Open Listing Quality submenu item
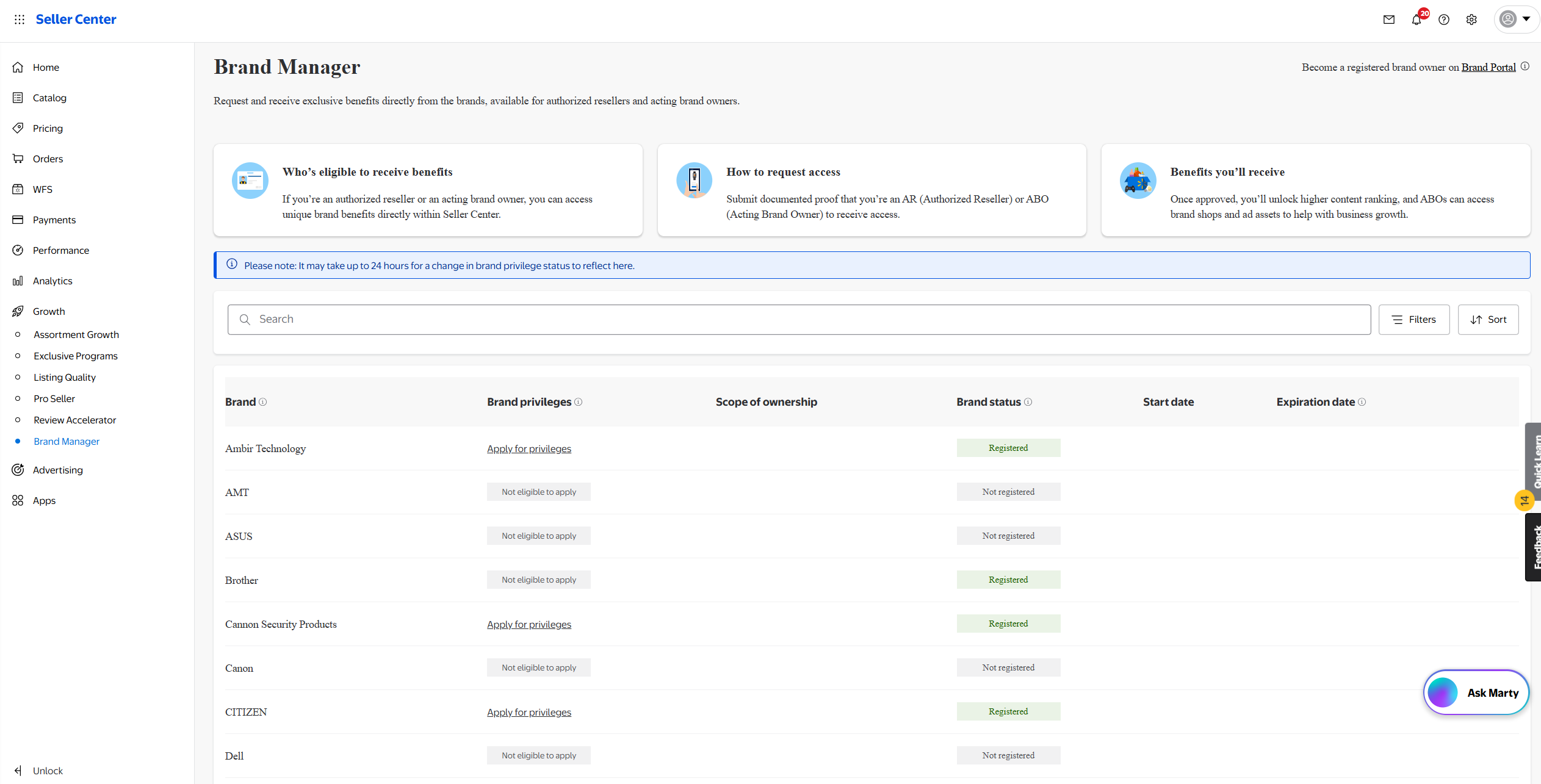Screen dimensions: 1541x784 (65, 377)
